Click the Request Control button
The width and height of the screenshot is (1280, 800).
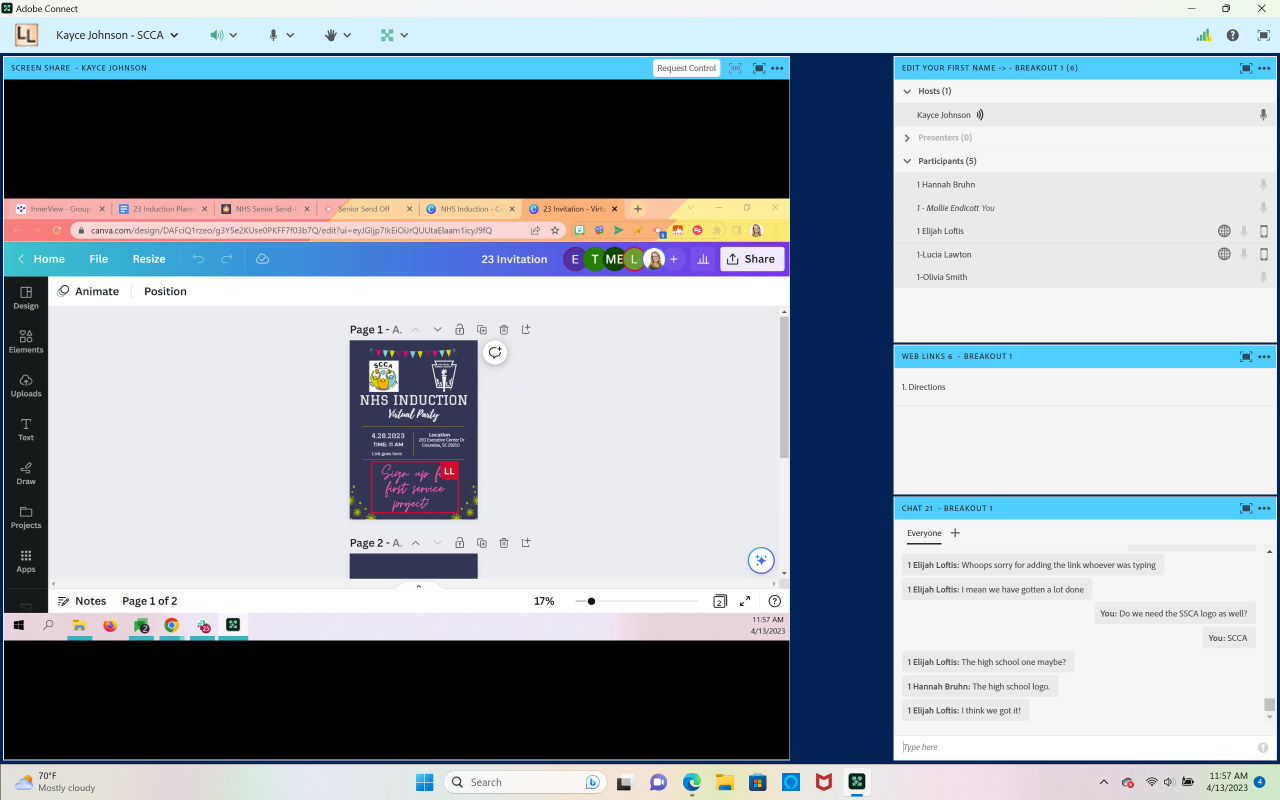pyautogui.click(x=687, y=68)
